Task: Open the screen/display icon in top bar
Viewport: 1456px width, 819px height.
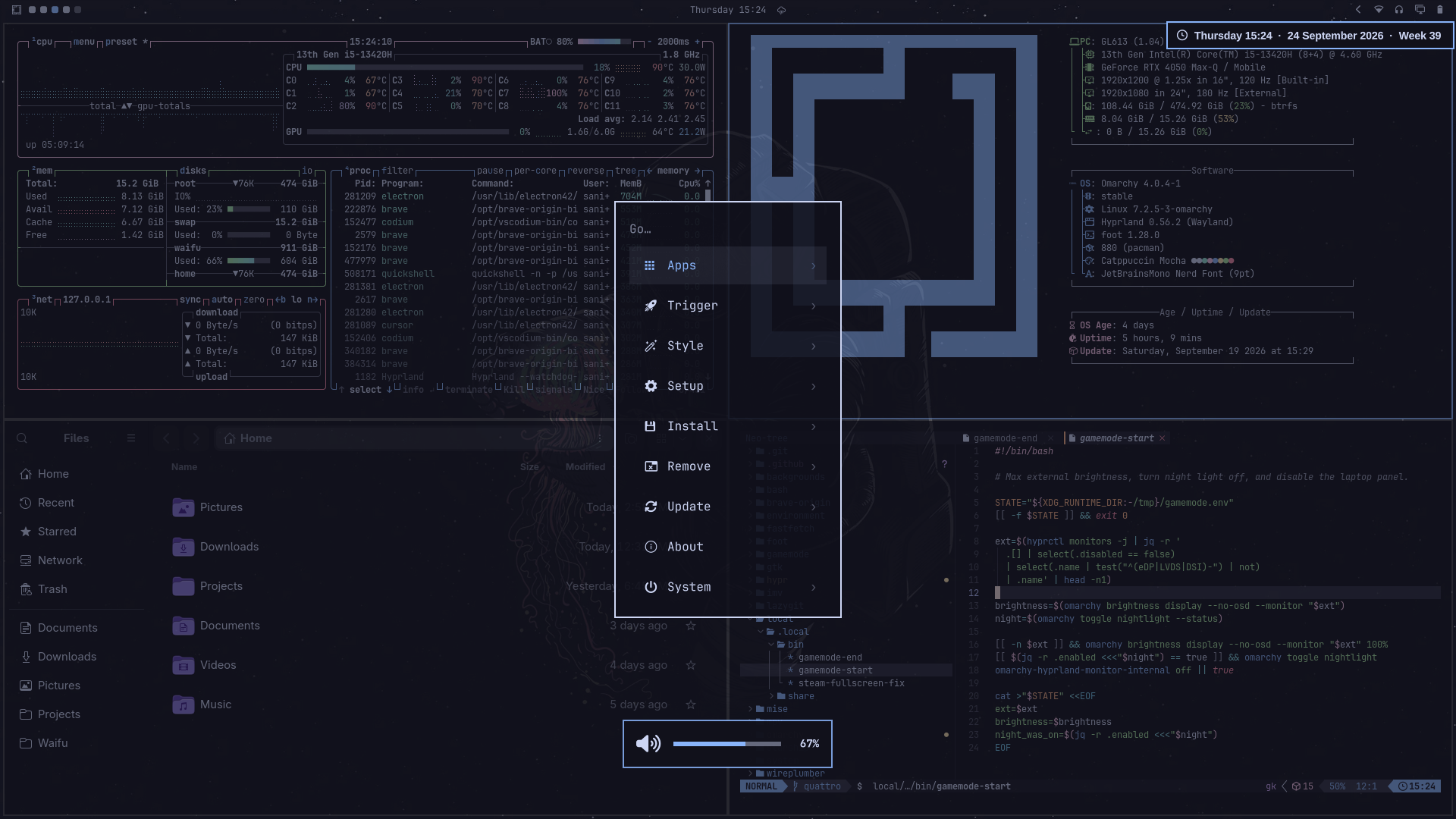Action: (1420, 10)
